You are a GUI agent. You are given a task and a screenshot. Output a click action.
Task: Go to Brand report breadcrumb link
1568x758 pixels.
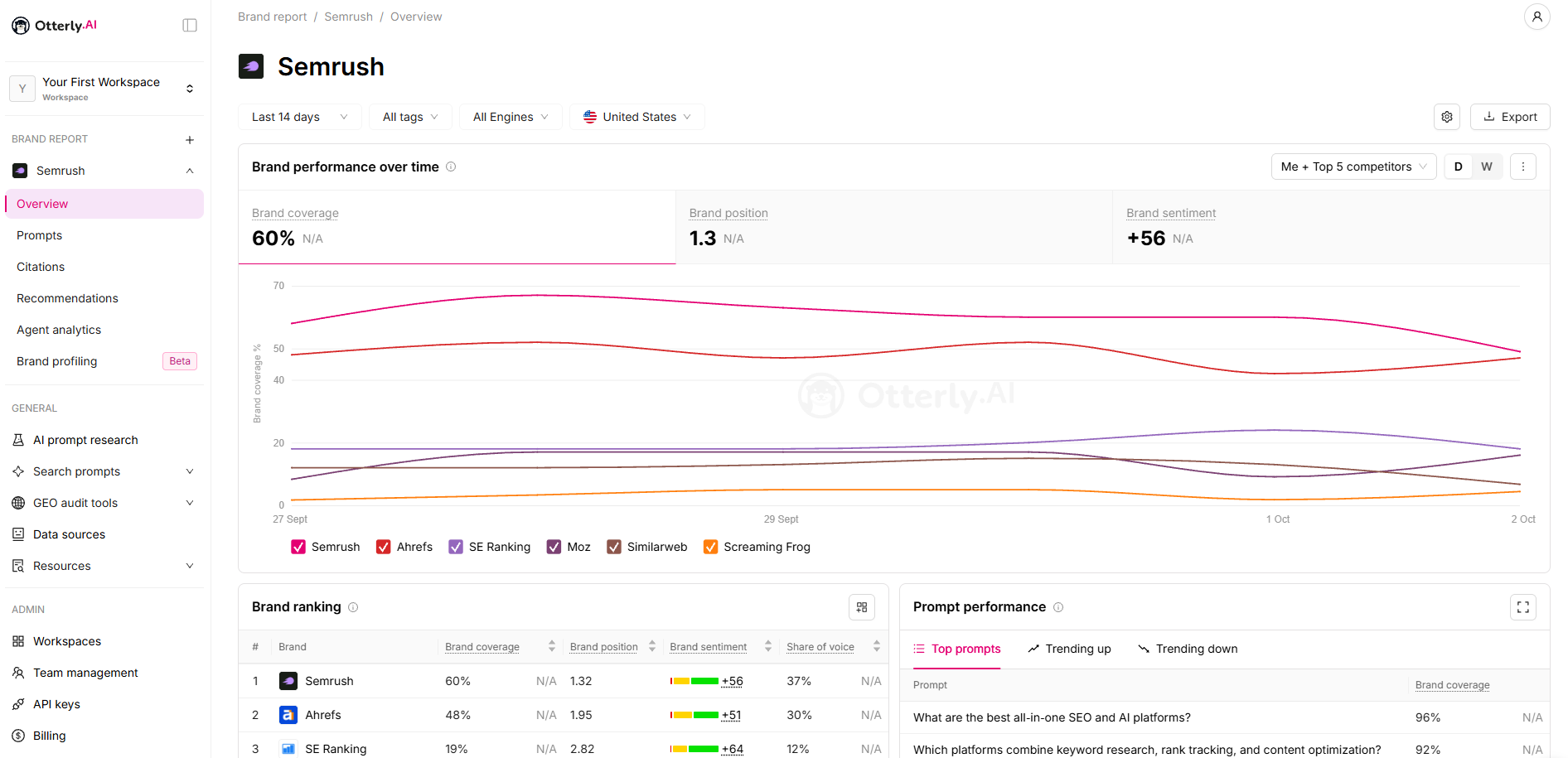coord(272,17)
